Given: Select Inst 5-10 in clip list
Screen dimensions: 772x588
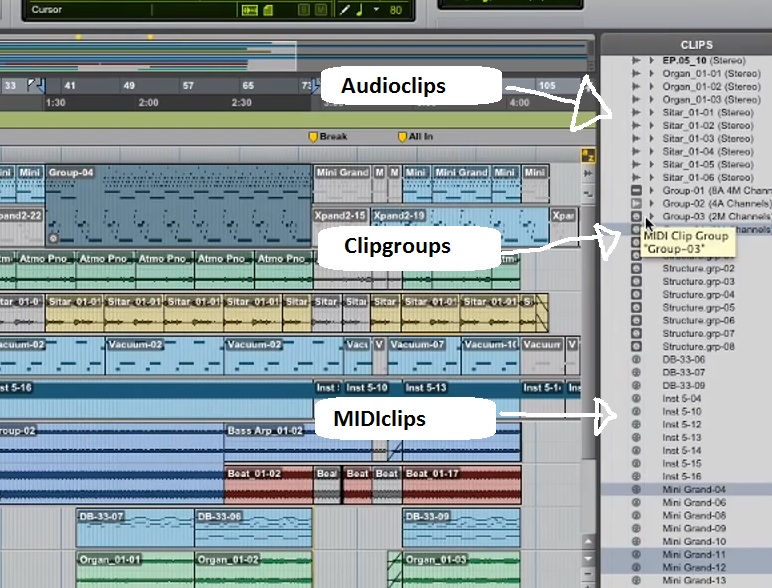Looking at the screenshot, I should (x=681, y=412).
